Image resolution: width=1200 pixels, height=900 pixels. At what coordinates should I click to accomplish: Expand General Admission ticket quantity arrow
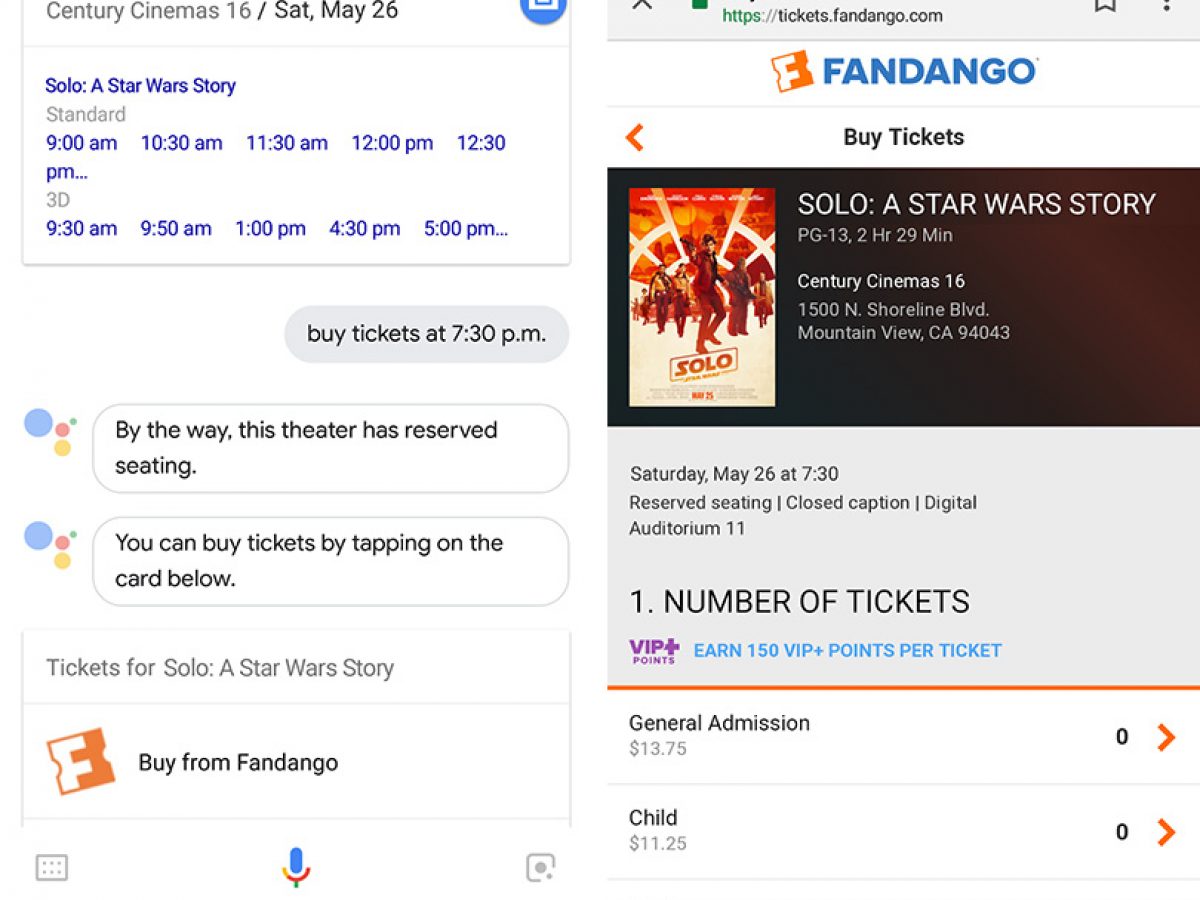click(1166, 737)
